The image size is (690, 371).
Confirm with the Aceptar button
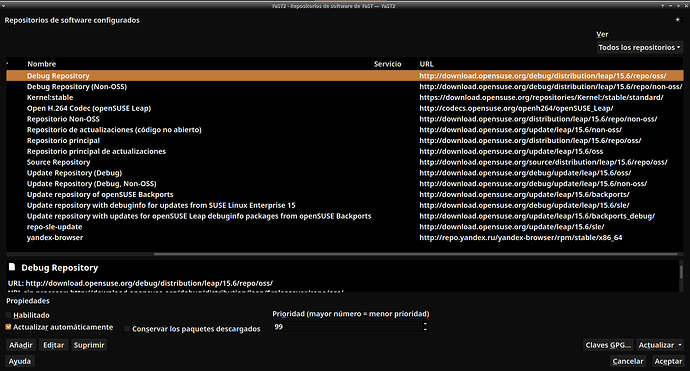668,361
